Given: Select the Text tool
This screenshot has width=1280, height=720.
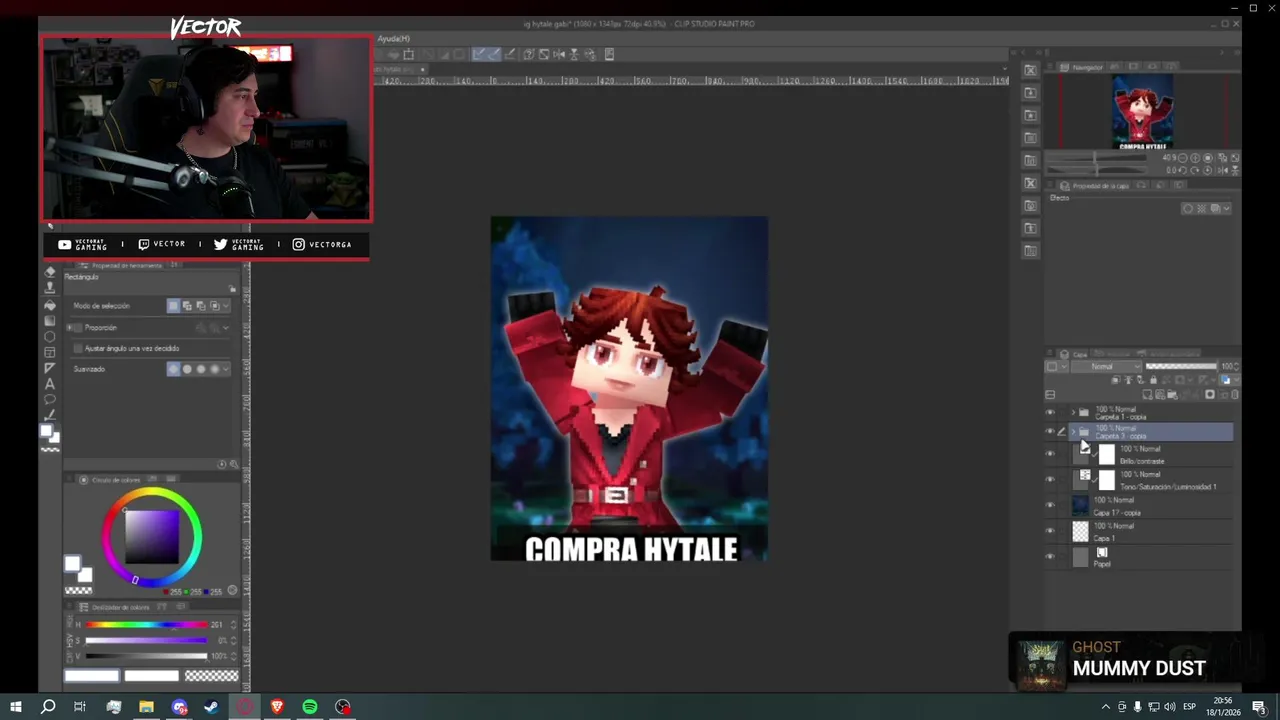Looking at the screenshot, I should point(50,384).
